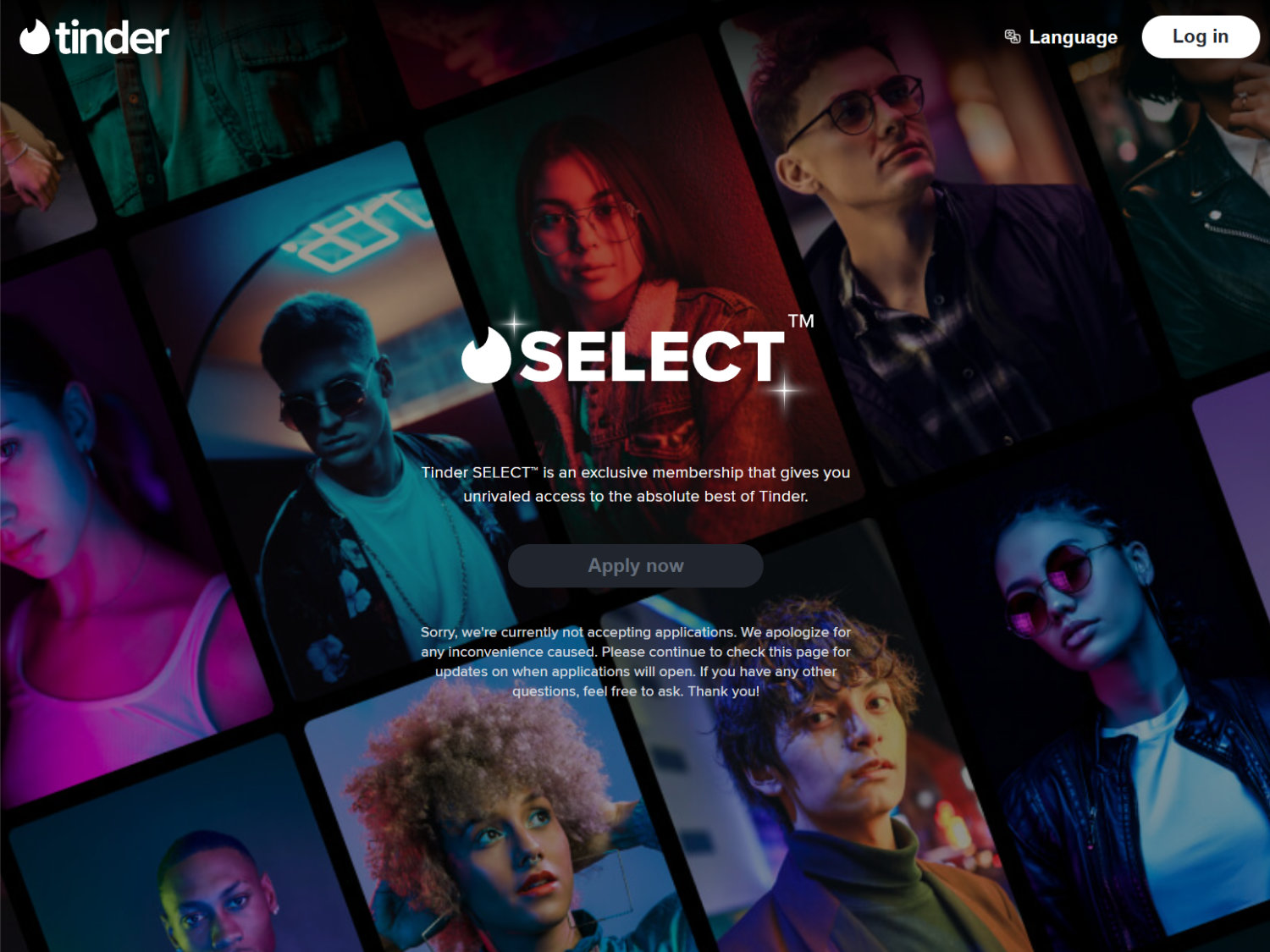The width and height of the screenshot is (1270, 952).
Task: Click the Apply now button
Action: click(x=636, y=565)
